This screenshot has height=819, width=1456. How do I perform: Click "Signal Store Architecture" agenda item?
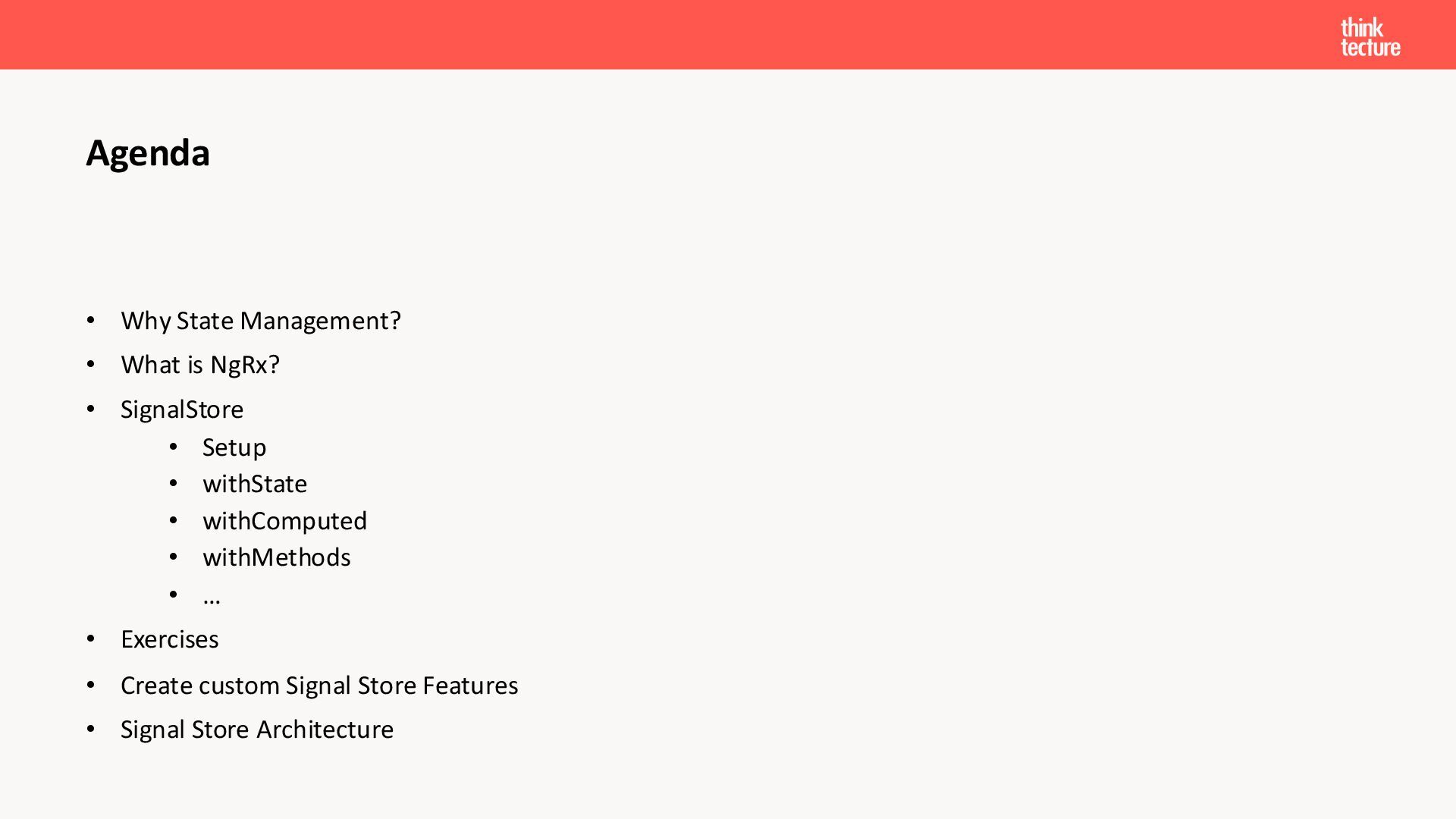point(257,730)
